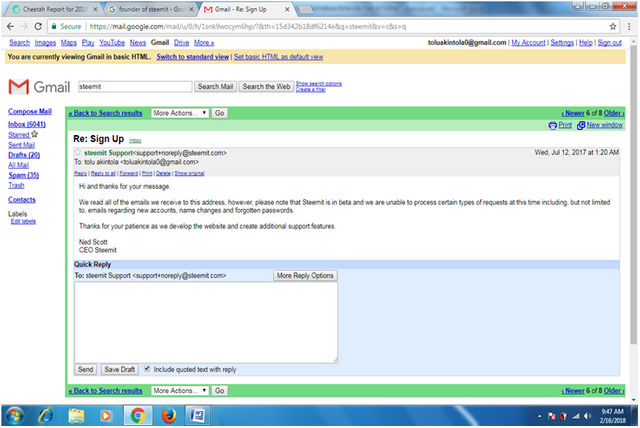Reload the page with refresh icon

pos(38,27)
